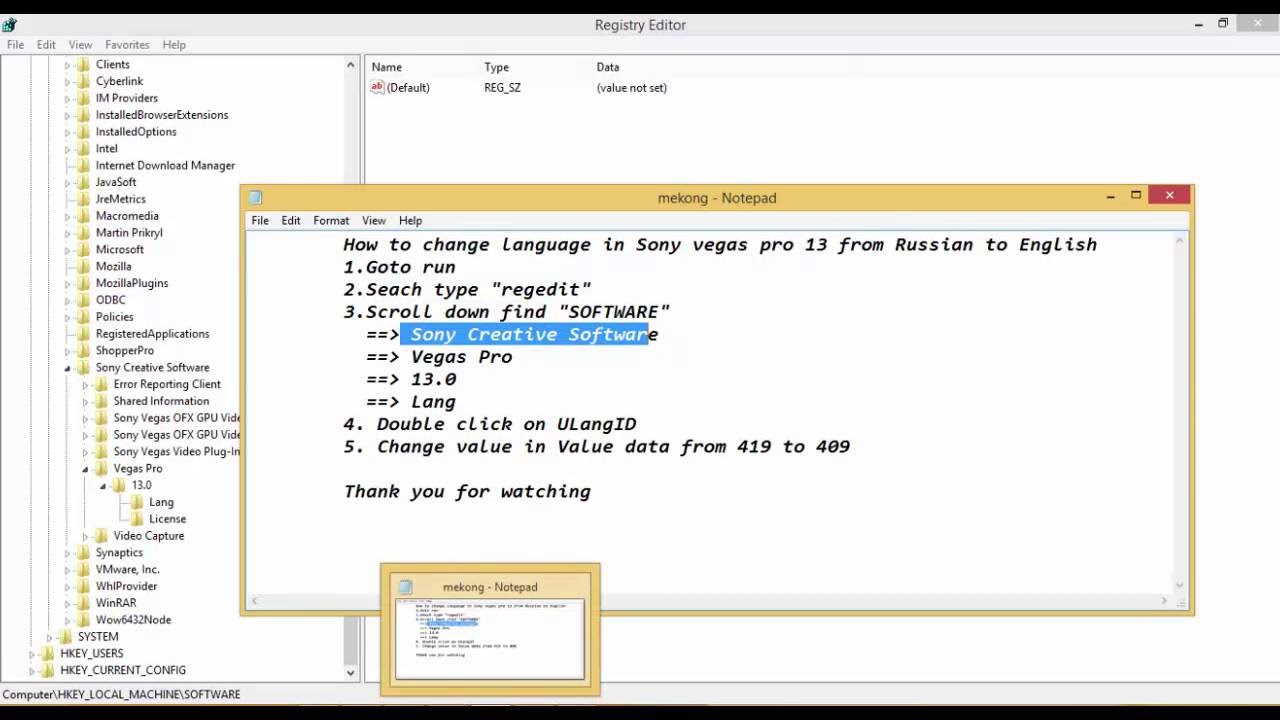
Task: Click the Microsoft folder icon
Action: [x=84, y=250]
